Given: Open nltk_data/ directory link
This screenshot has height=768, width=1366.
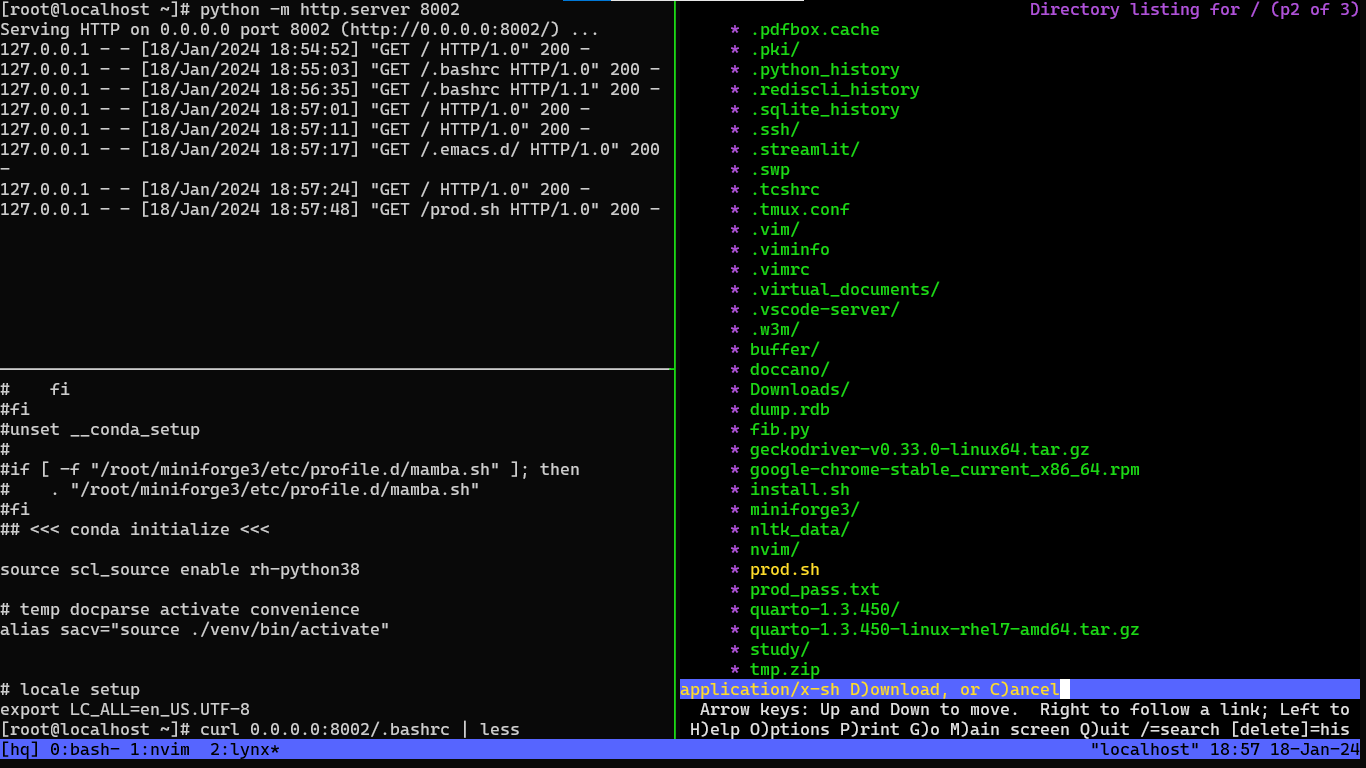Looking at the screenshot, I should pos(800,530).
